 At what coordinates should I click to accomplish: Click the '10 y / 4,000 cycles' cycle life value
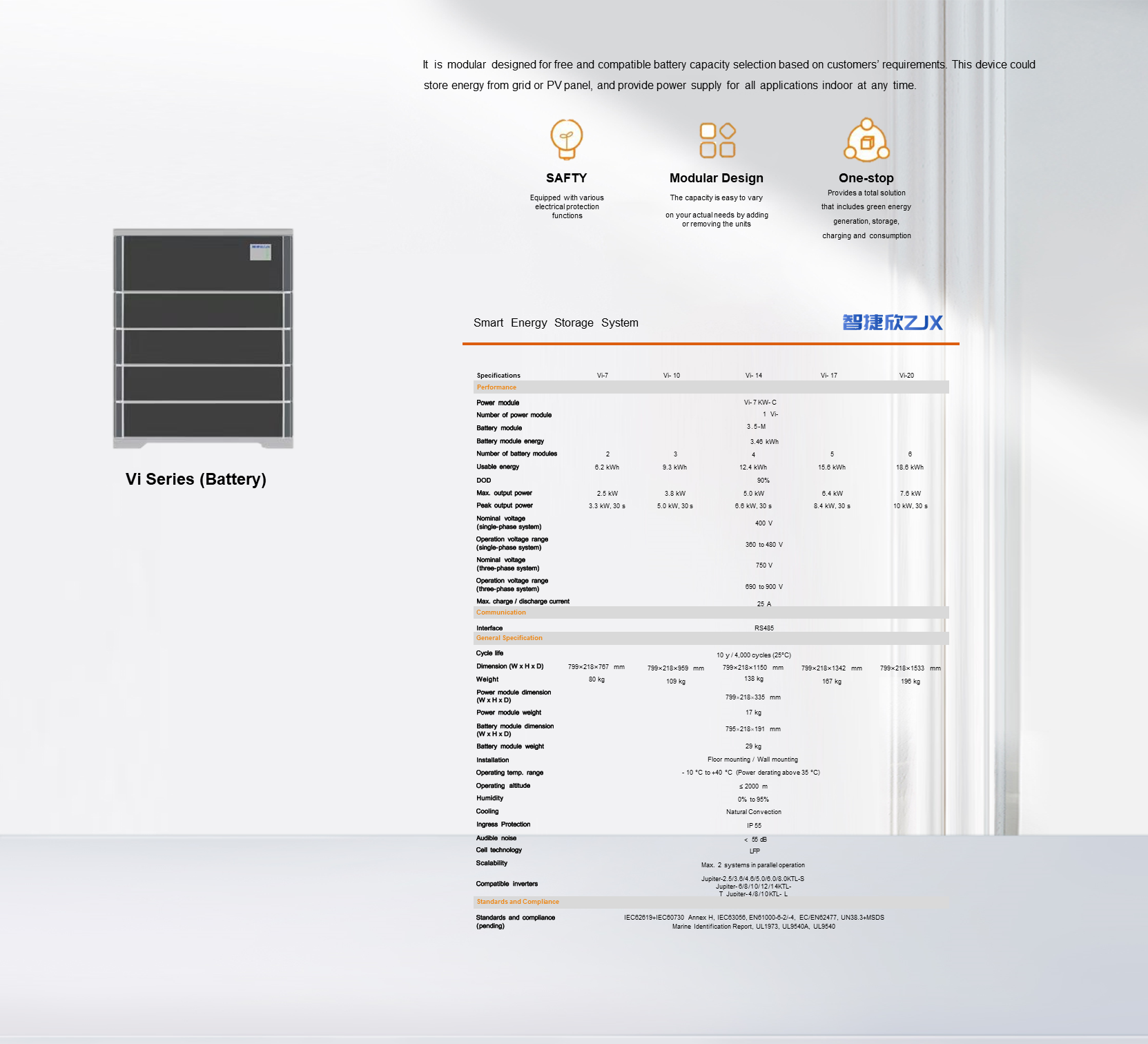point(754,655)
